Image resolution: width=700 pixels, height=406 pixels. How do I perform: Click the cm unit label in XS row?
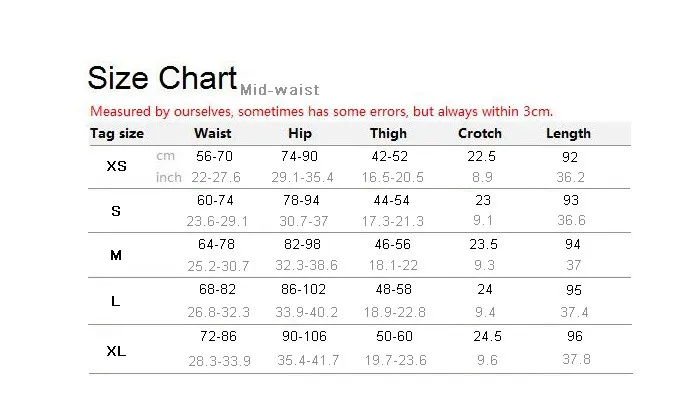(165, 156)
